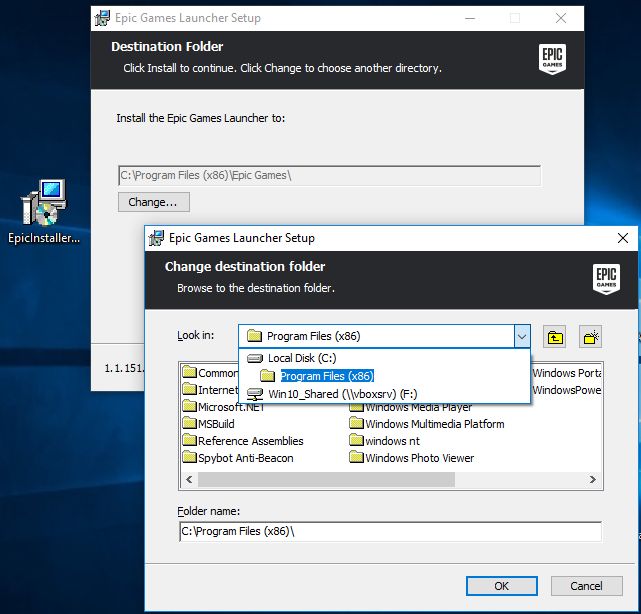Select the Spybot Anti-Beacon folder
The height and width of the screenshot is (614, 641).
[238, 458]
